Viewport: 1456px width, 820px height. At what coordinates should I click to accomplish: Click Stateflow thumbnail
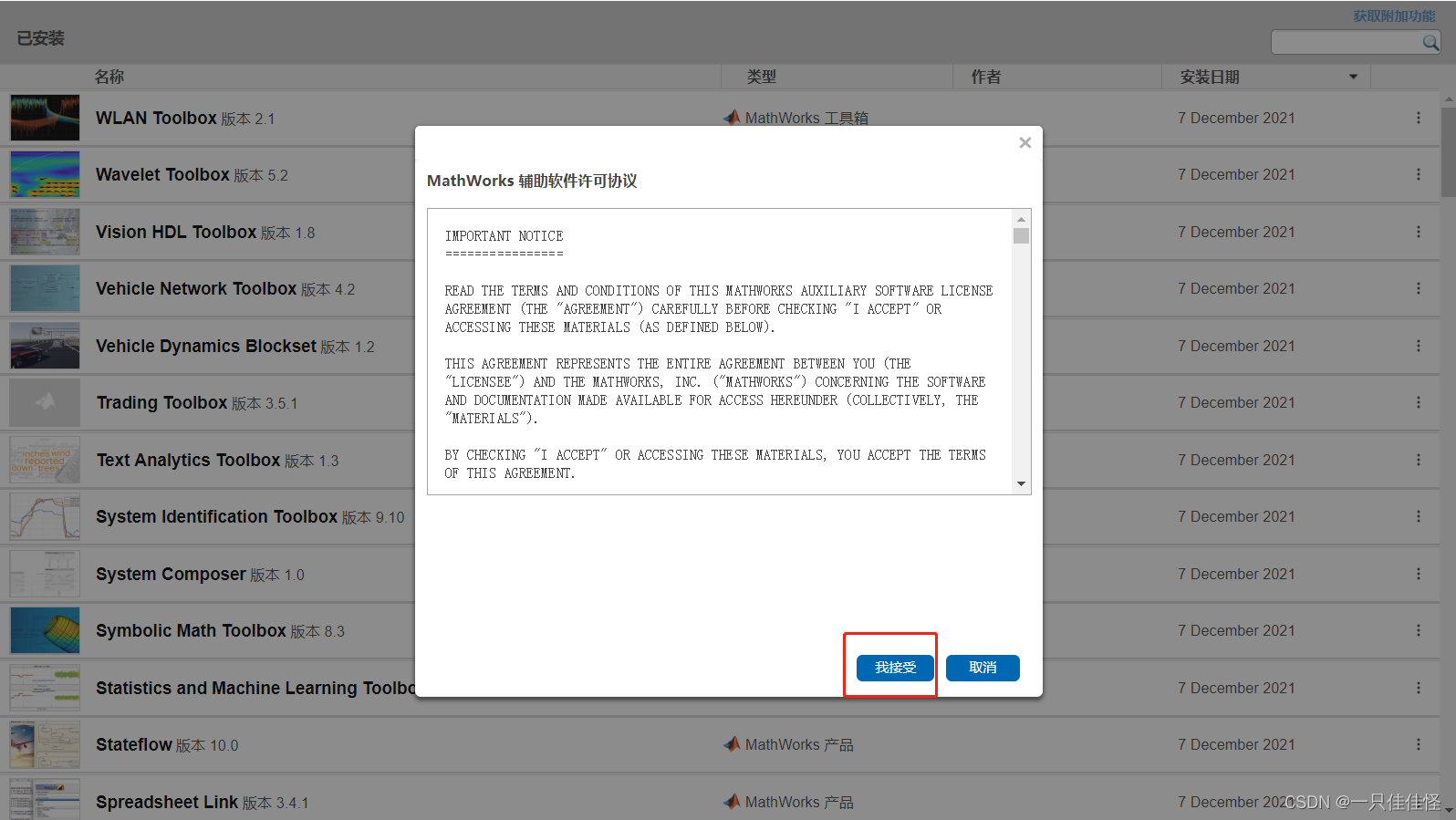click(x=45, y=744)
